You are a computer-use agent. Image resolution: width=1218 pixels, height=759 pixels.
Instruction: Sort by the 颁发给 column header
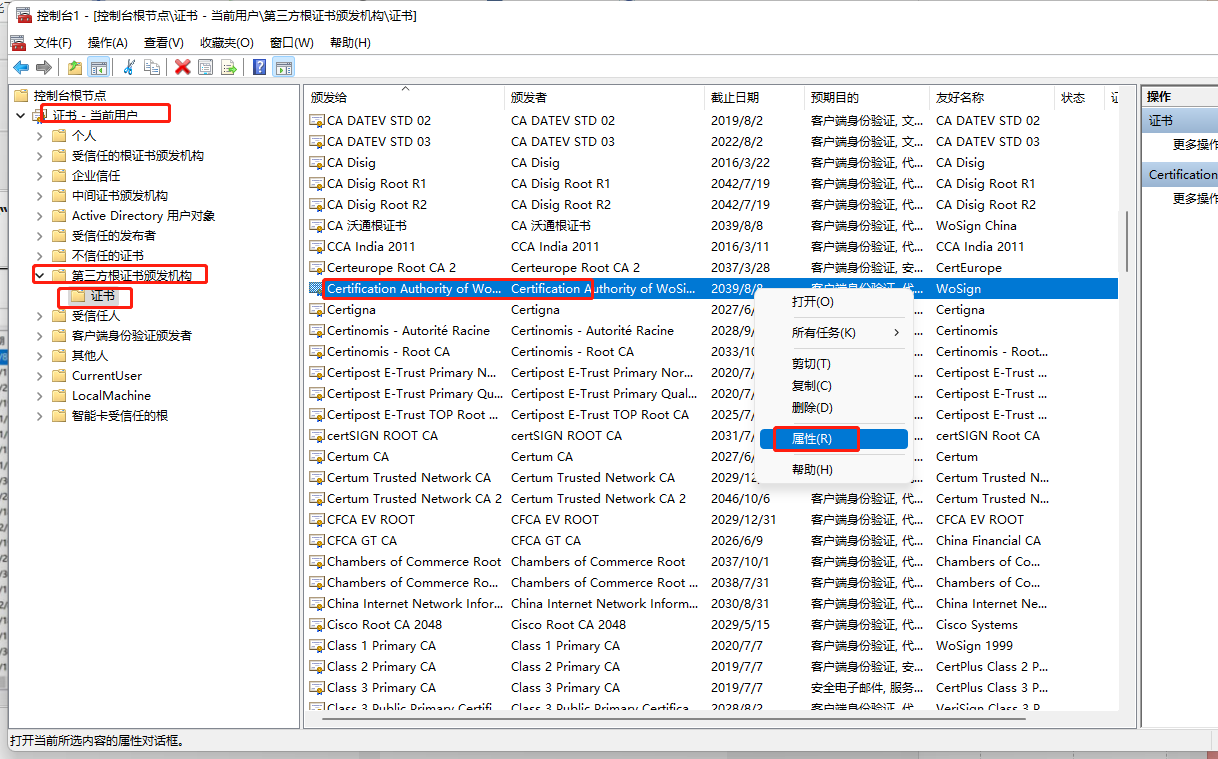point(405,97)
